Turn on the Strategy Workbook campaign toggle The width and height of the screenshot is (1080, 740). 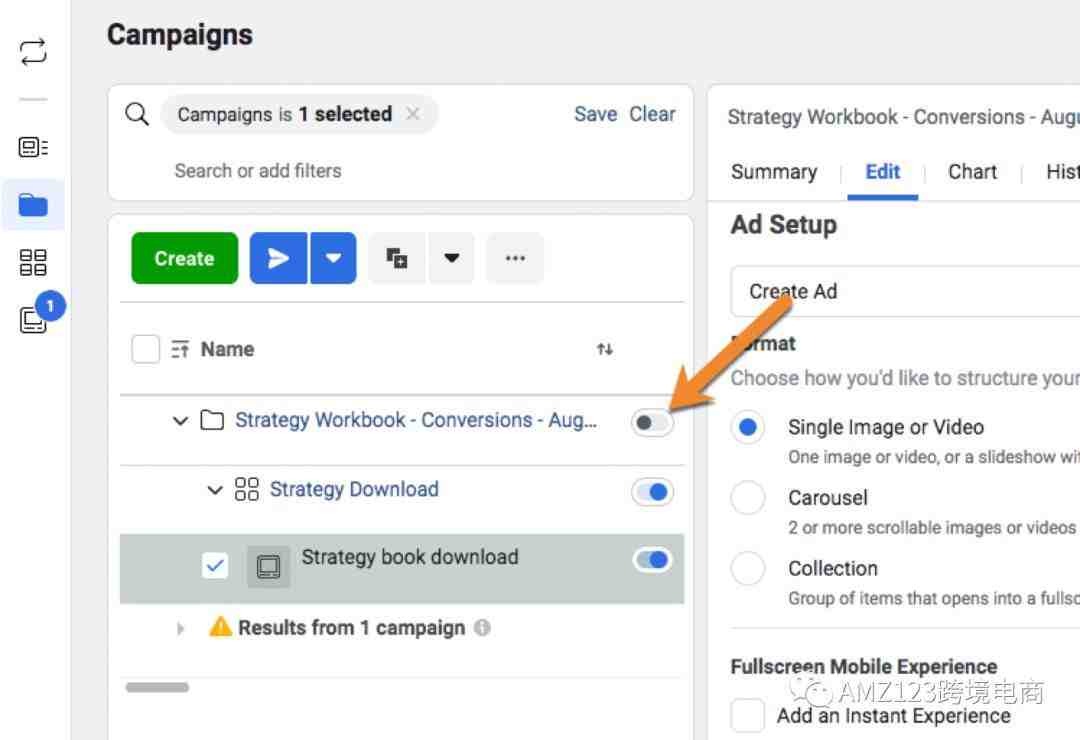coord(652,423)
